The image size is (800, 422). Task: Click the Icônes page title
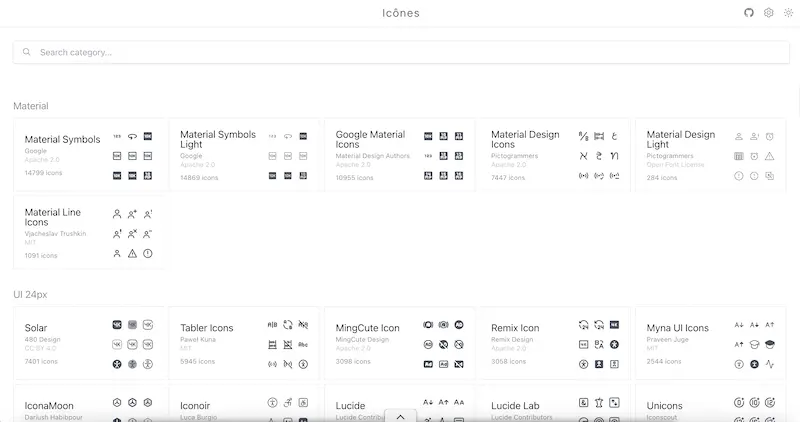401,13
